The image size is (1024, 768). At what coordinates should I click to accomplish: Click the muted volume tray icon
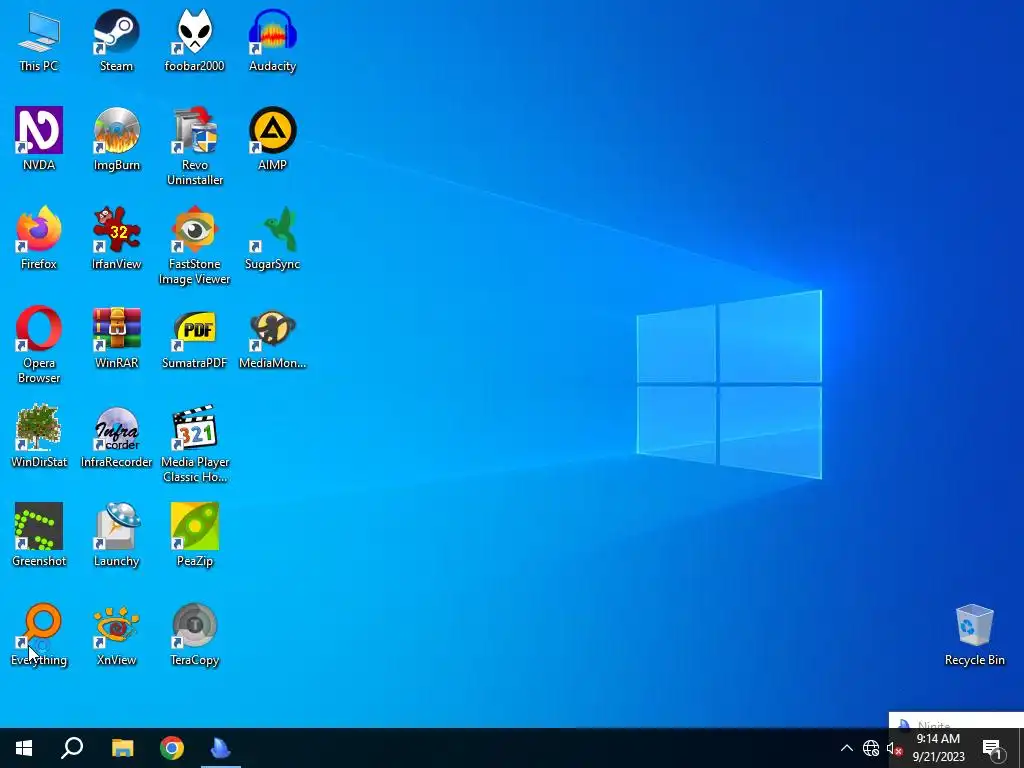893,748
